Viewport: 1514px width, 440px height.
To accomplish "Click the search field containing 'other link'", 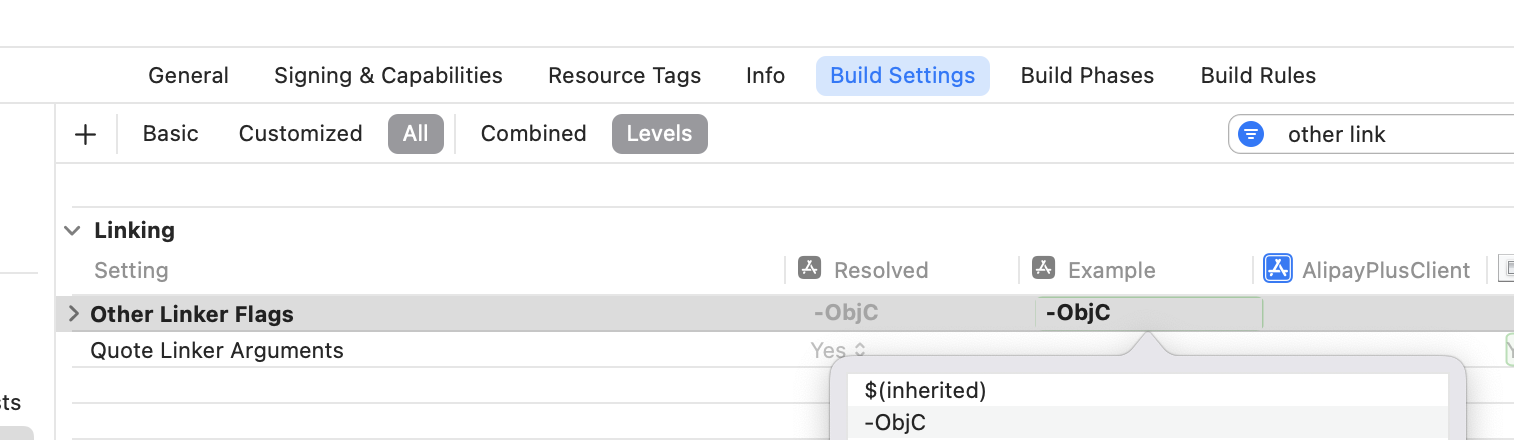I will click(x=1390, y=134).
